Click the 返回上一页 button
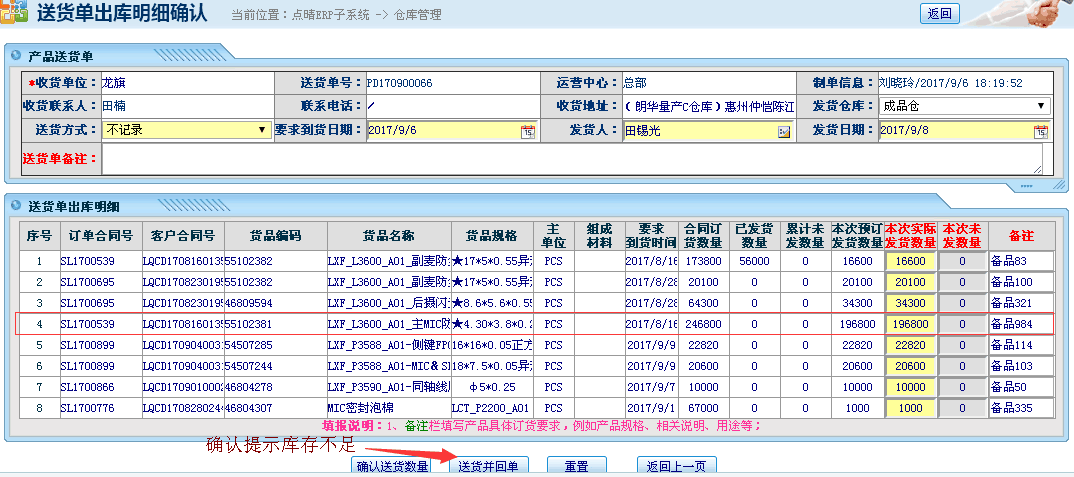This screenshot has height=477, width=1074. pos(676,466)
